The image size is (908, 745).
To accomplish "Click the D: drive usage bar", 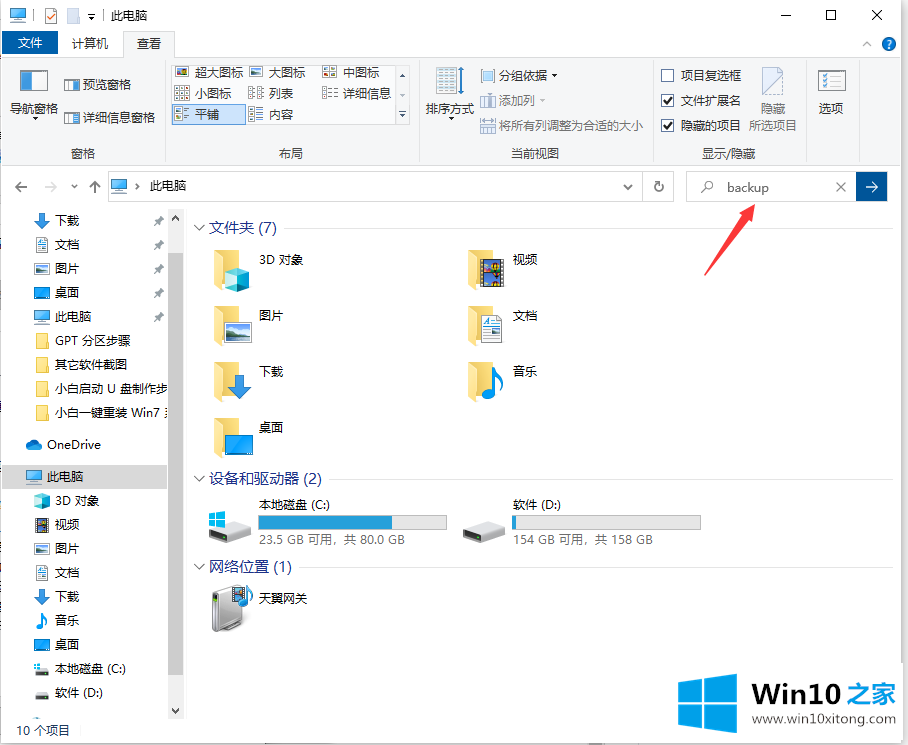I will click(x=606, y=523).
